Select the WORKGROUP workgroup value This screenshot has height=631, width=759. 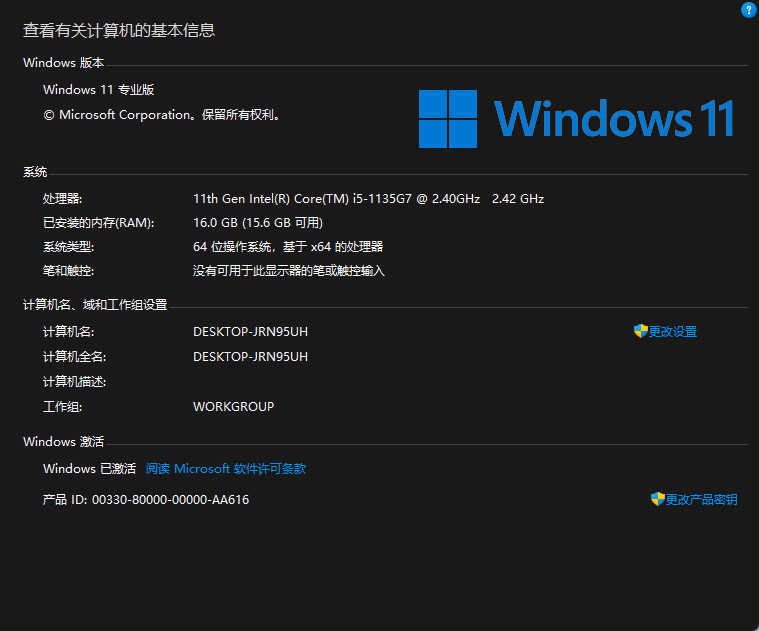coord(233,406)
